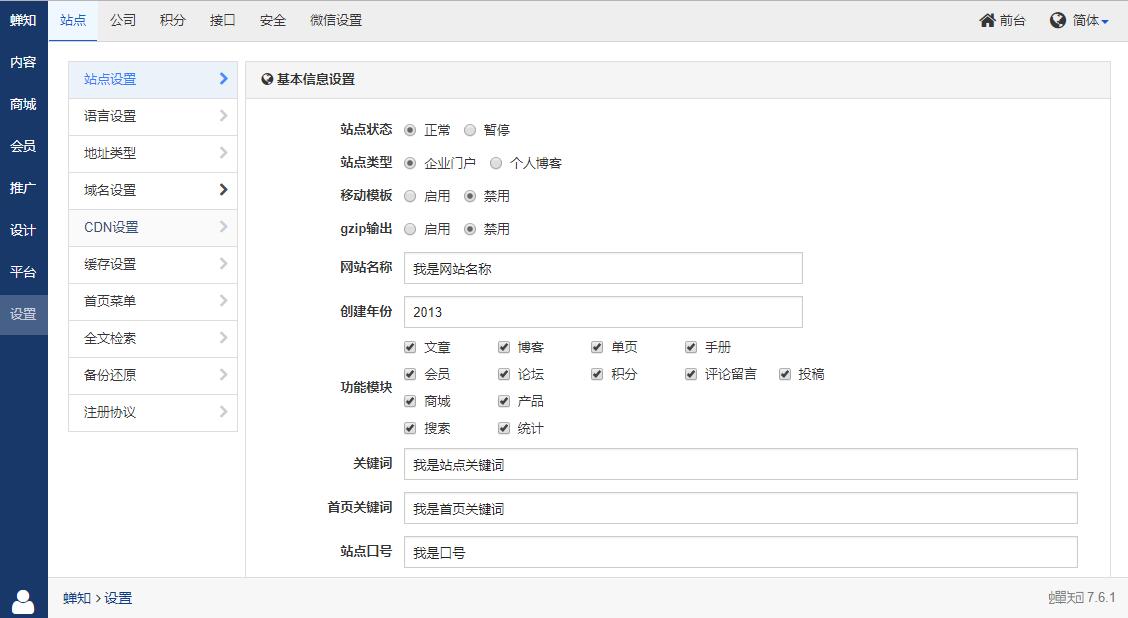Go to 商城 in left navigation
Screen dimensions: 1128x618
23,104
